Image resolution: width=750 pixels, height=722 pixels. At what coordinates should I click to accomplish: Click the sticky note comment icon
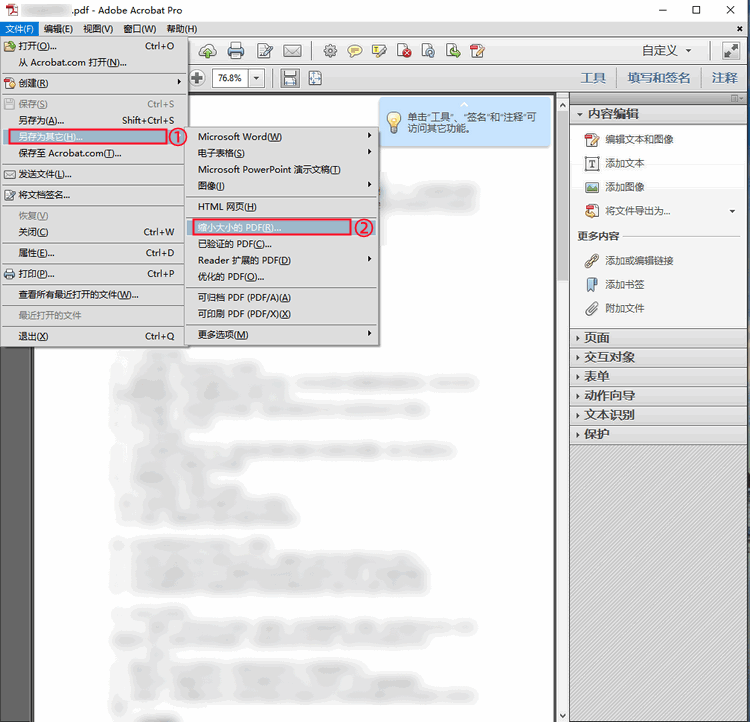[x=354, y=51]
